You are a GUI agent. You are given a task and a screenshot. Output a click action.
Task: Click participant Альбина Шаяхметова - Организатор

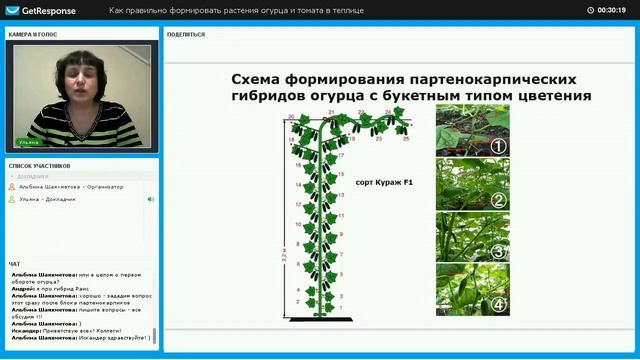[71, 187]
